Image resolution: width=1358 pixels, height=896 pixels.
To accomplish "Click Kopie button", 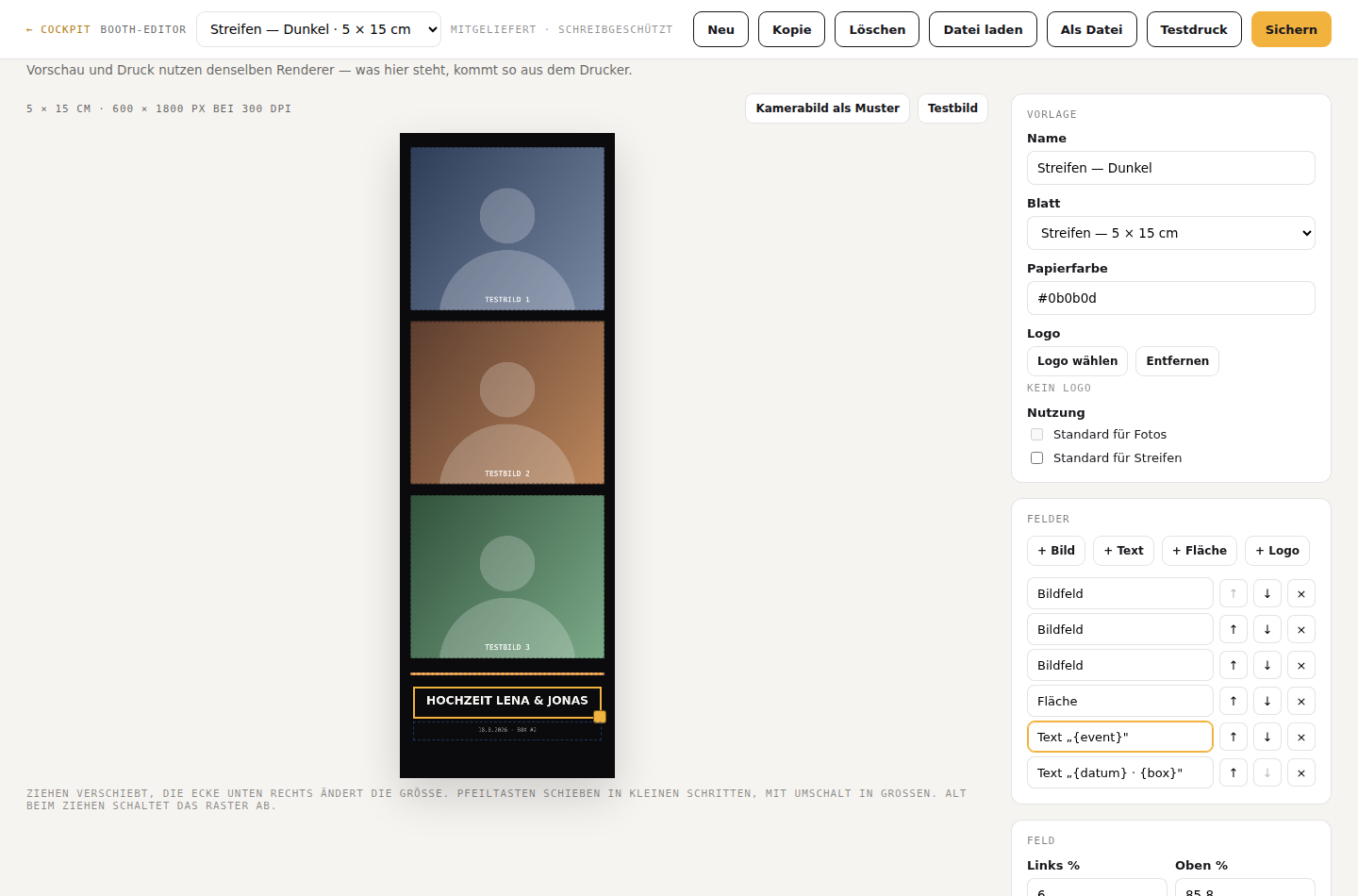I will pos(791,29).
